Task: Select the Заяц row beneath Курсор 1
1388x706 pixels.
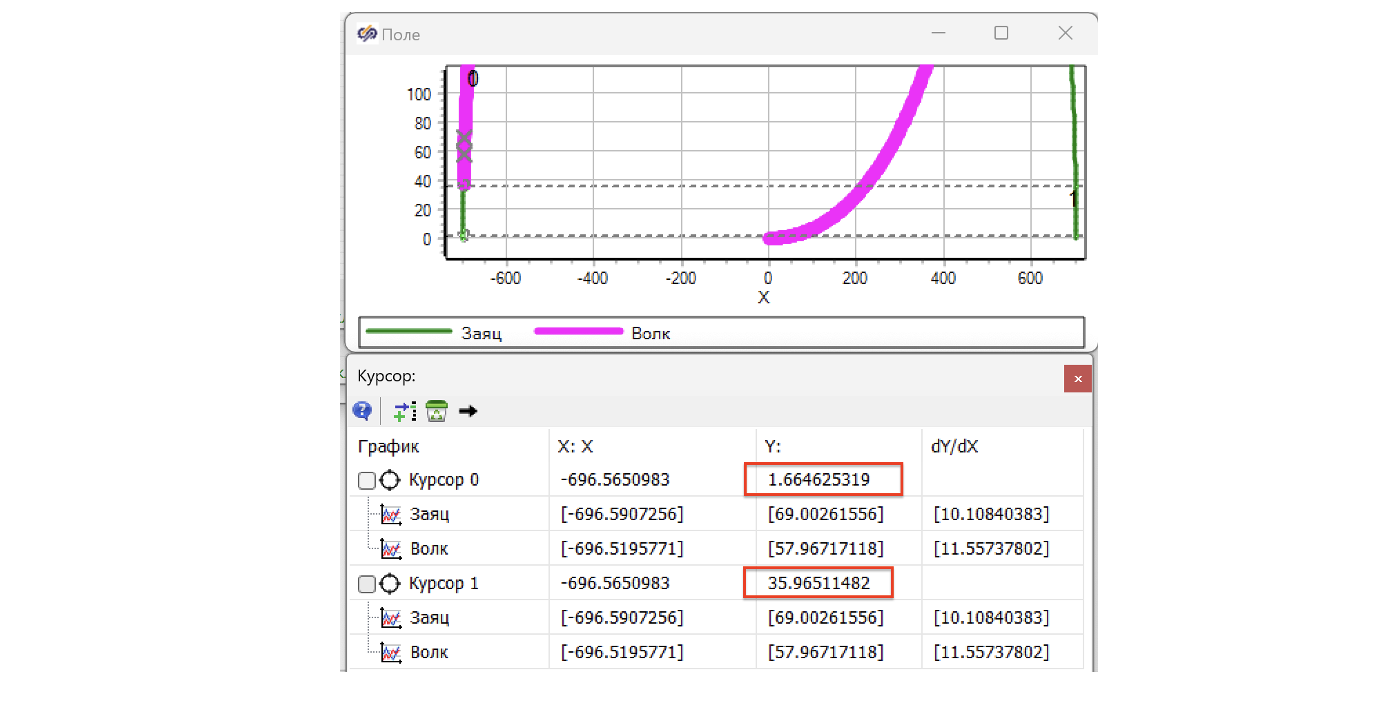Action: click(716, 617)
